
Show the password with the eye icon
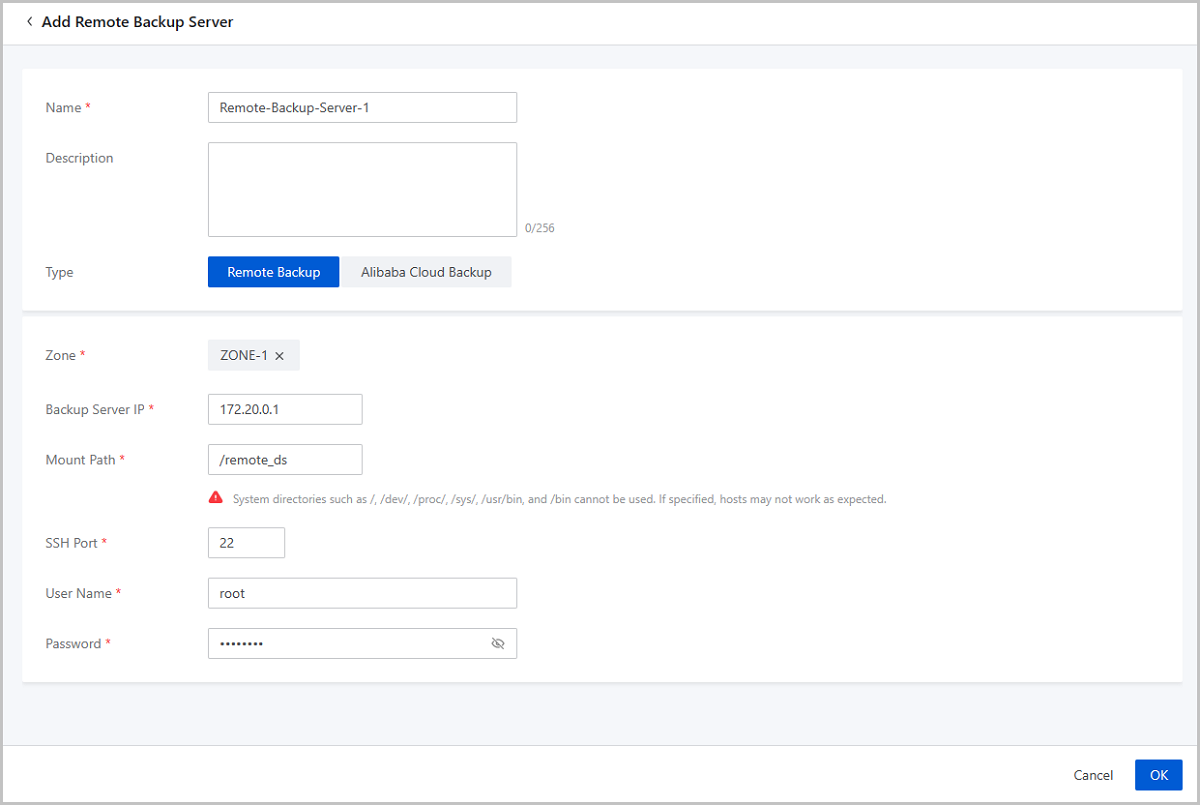[x=498, y=644]
